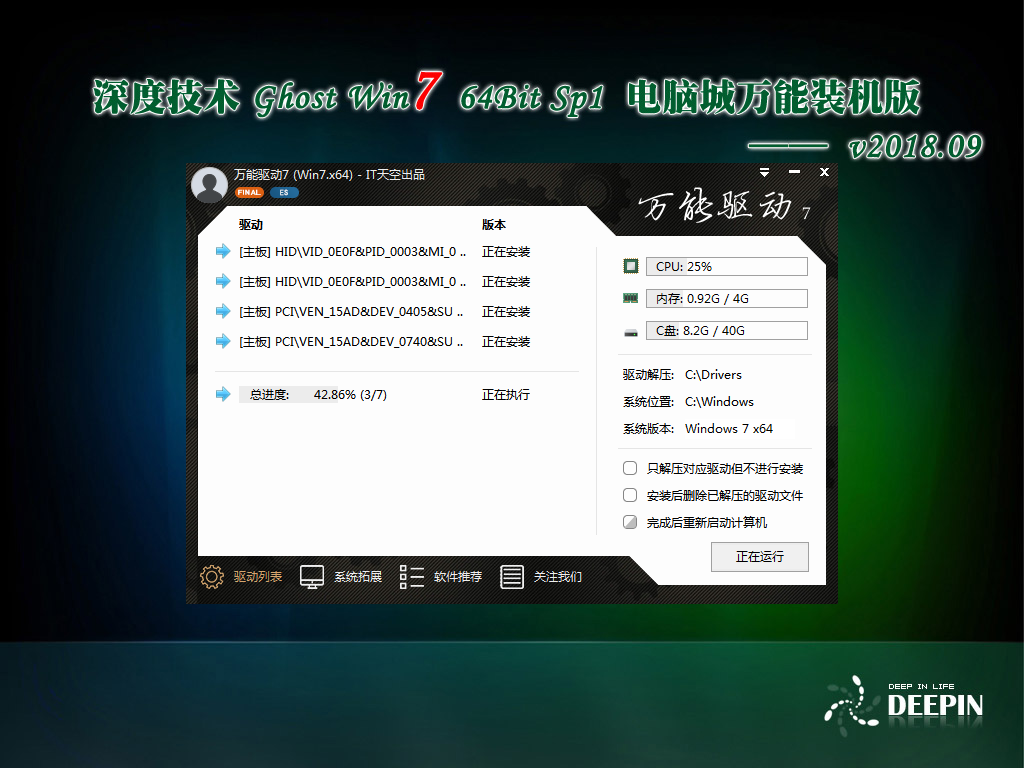
Task: Close the 万能驱动 window
Action: (x=824, y=172)
